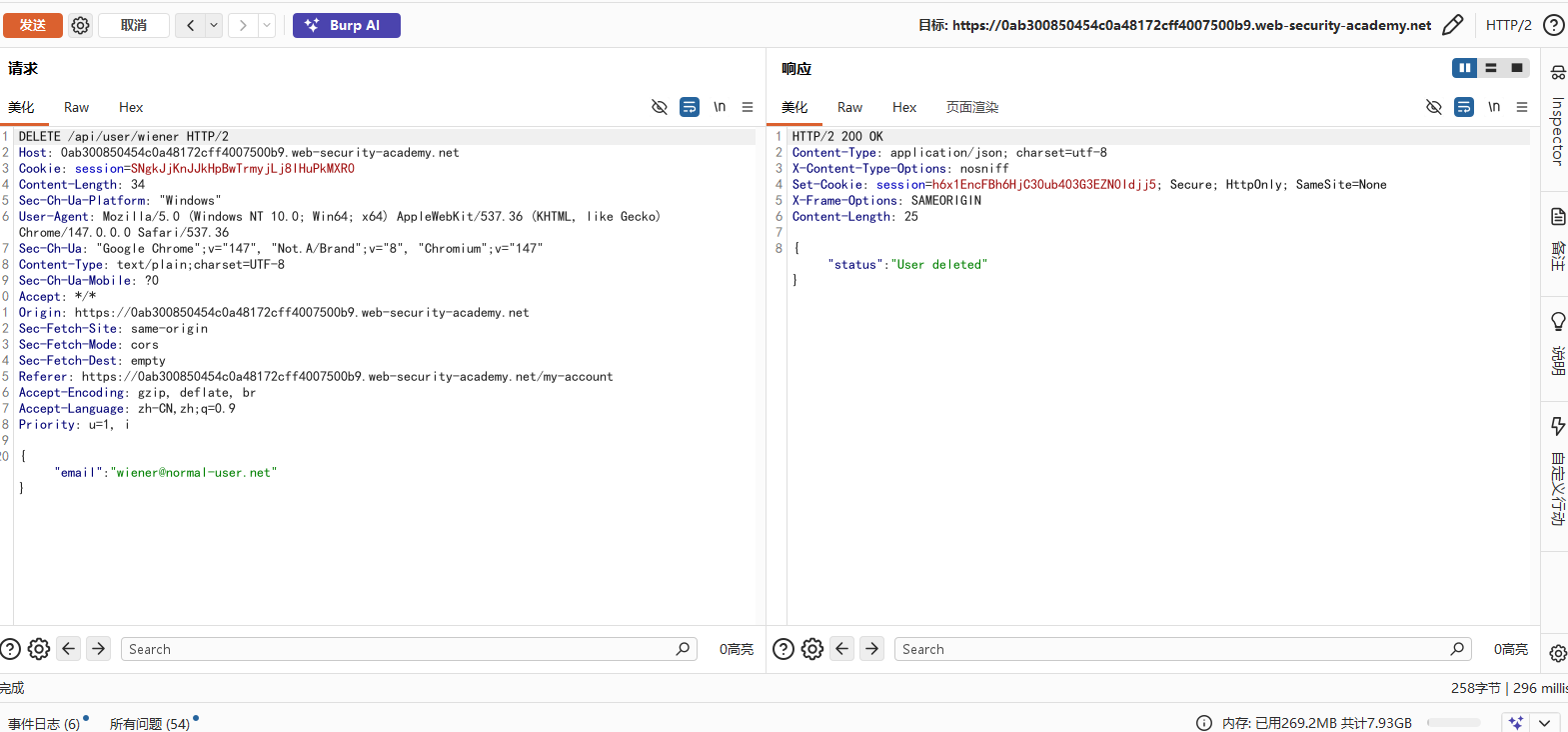1568x732 pixels.
Task: Switch request view to Raw tab
Action: coord(76,107)
